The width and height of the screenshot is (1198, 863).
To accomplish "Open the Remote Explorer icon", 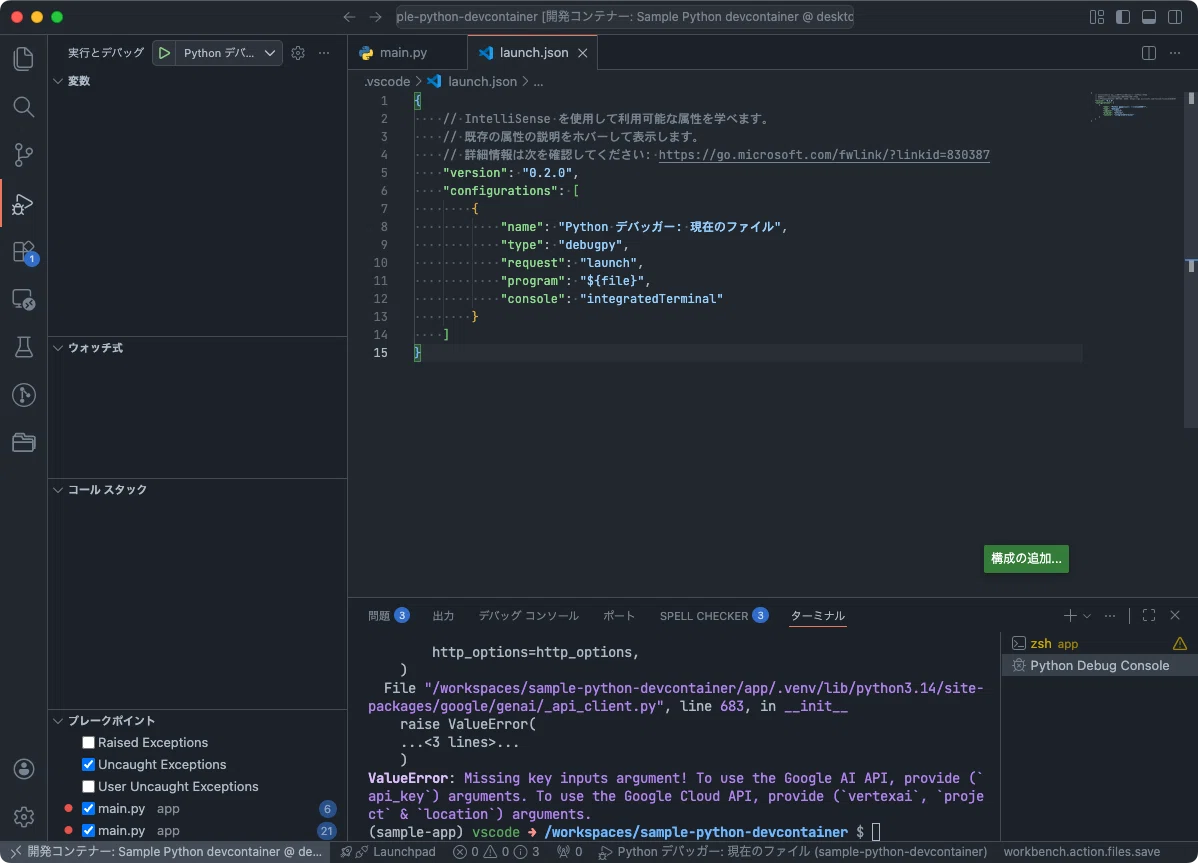I will [24, 299].
